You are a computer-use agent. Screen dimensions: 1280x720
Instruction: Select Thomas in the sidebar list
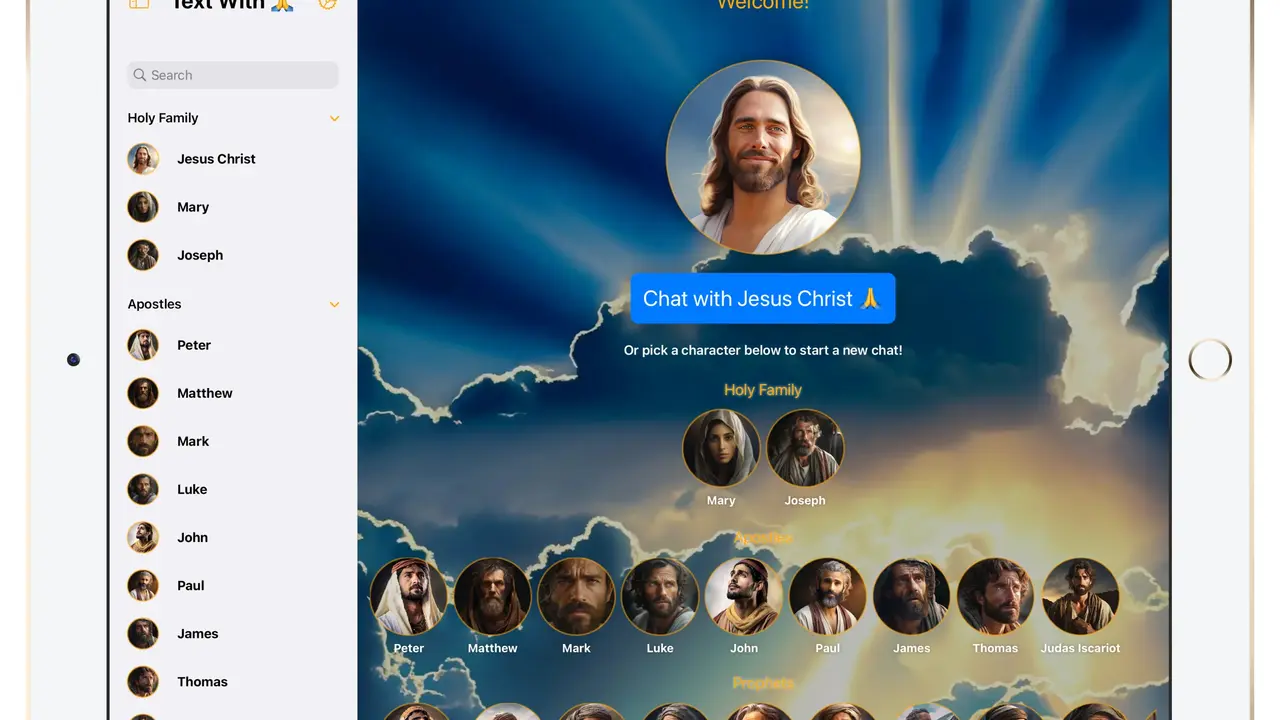[233, 681]
